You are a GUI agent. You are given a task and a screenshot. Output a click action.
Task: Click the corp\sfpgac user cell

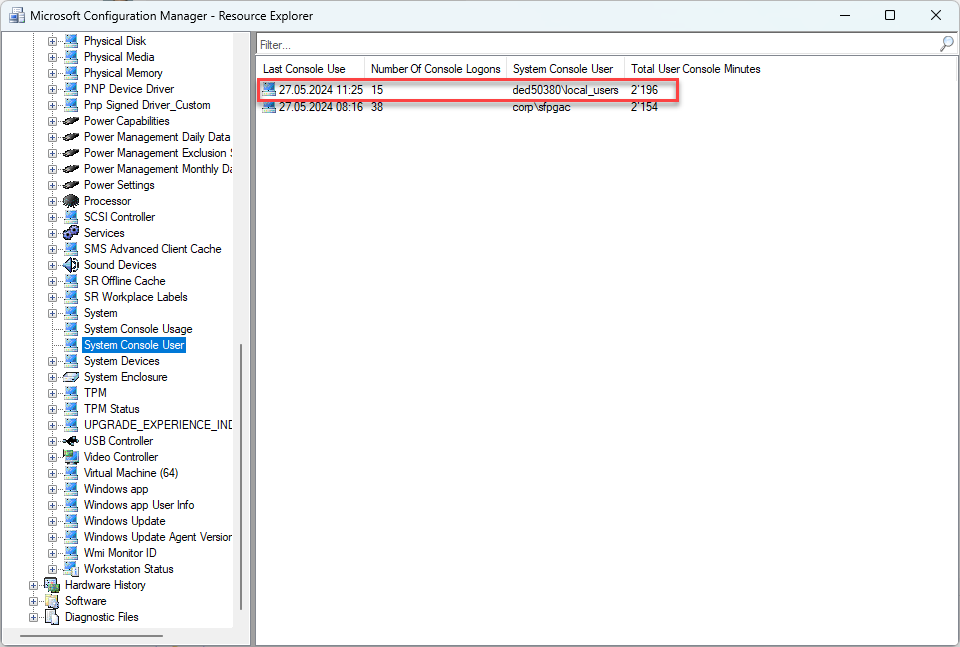[541, 107]
